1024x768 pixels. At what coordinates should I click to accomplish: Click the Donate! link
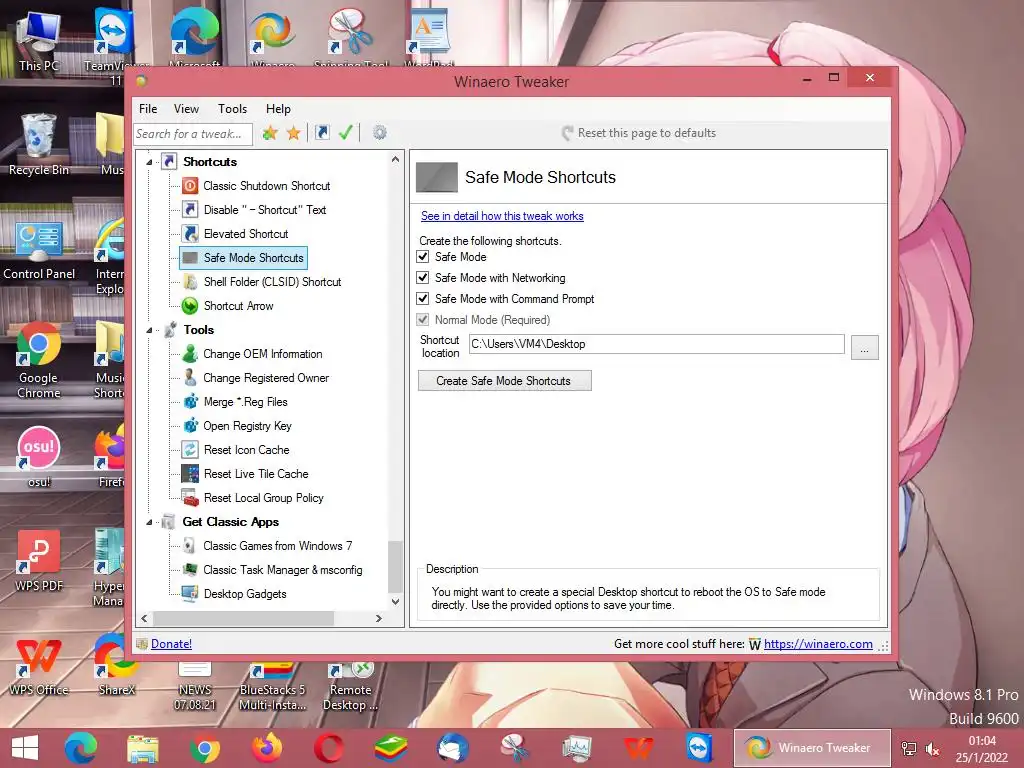coord(171,644)
